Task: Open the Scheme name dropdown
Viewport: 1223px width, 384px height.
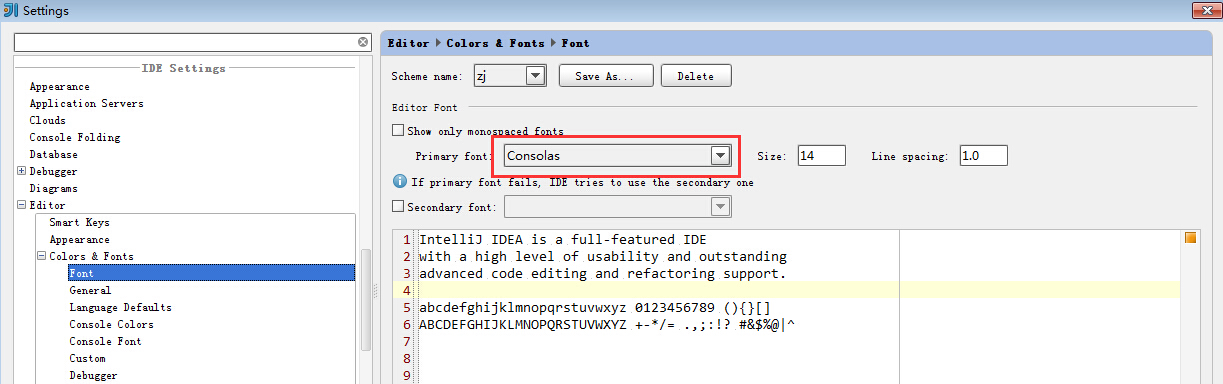Action: (535, 75)
